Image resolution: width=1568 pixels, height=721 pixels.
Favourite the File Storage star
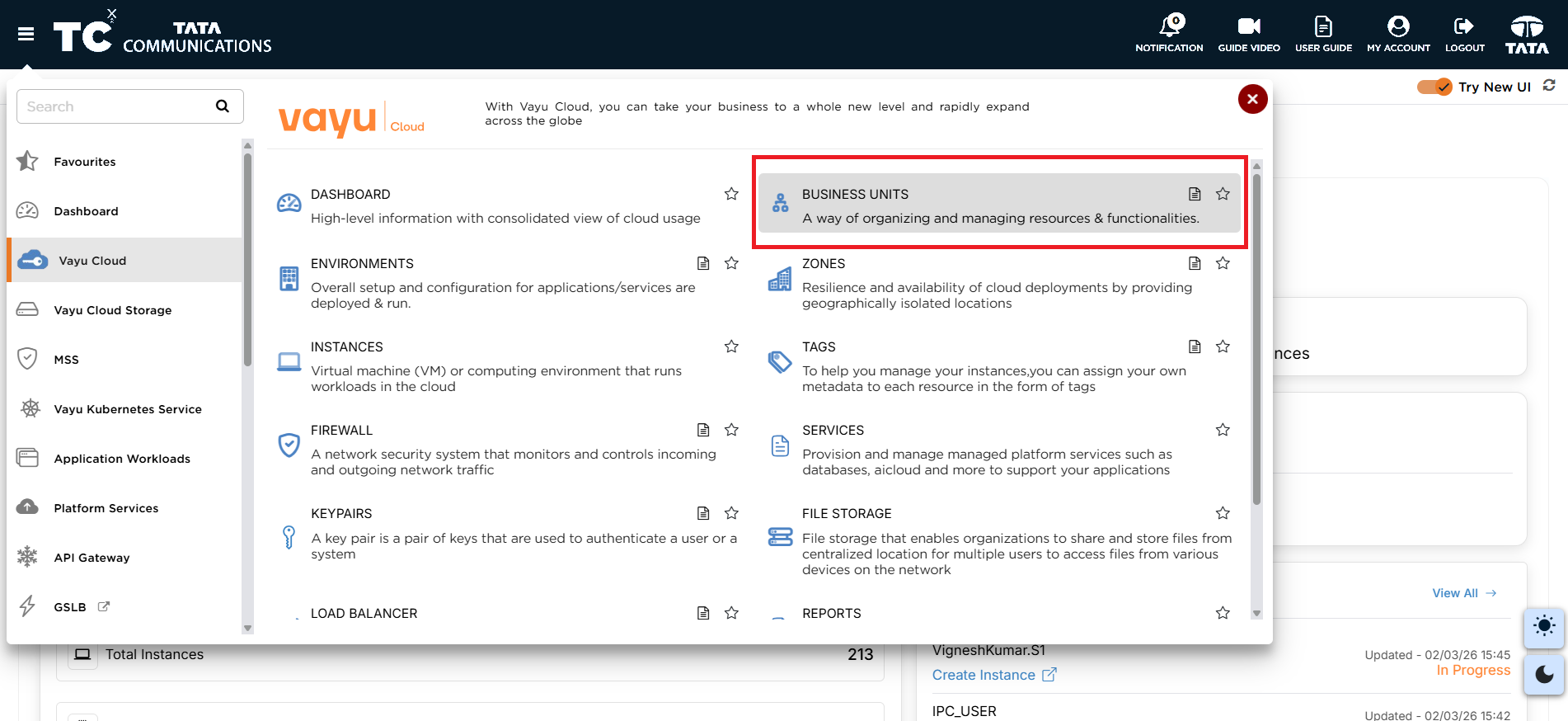click(x=1223, y=513)
